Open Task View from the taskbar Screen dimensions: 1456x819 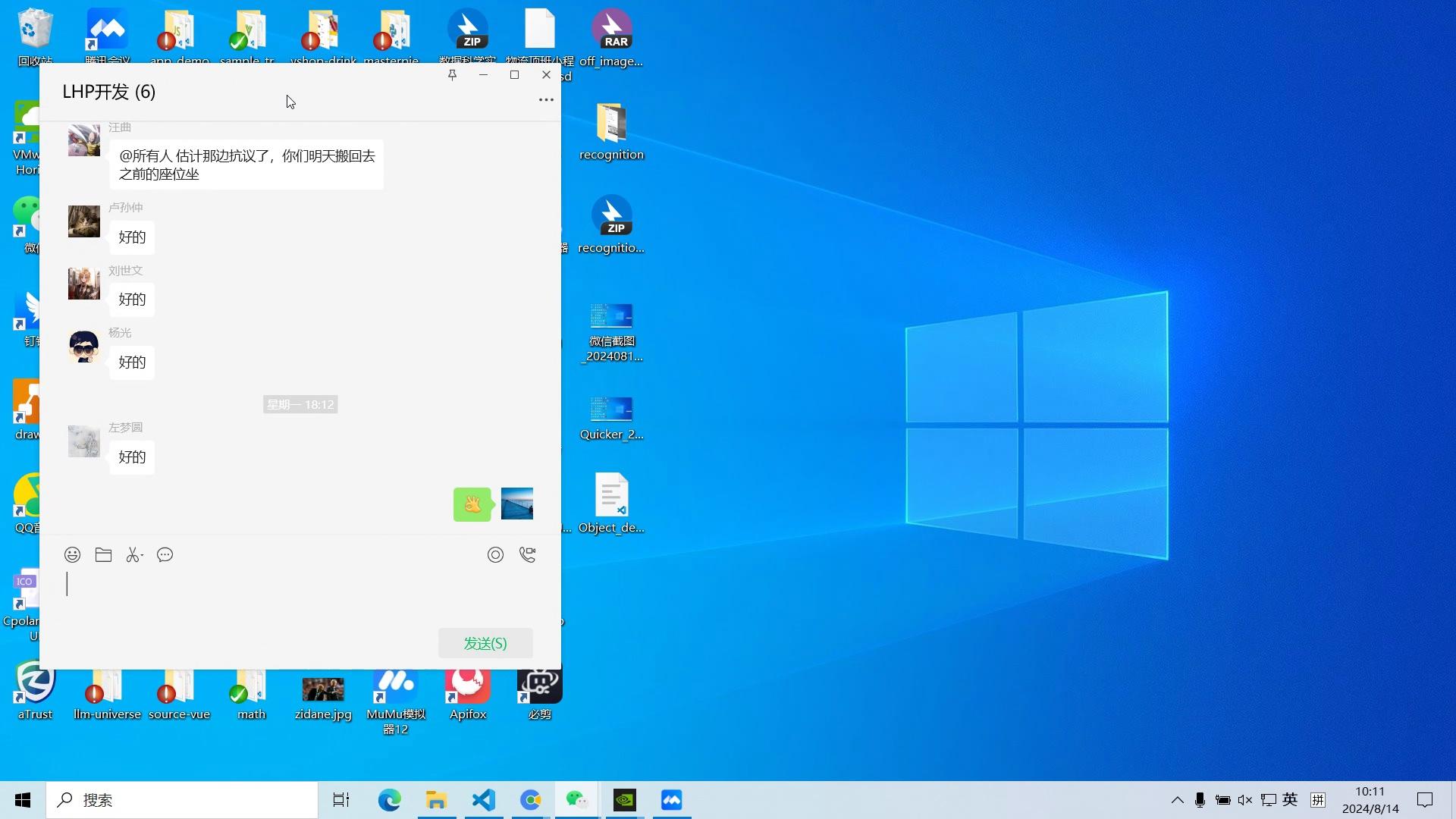[341, 800]
